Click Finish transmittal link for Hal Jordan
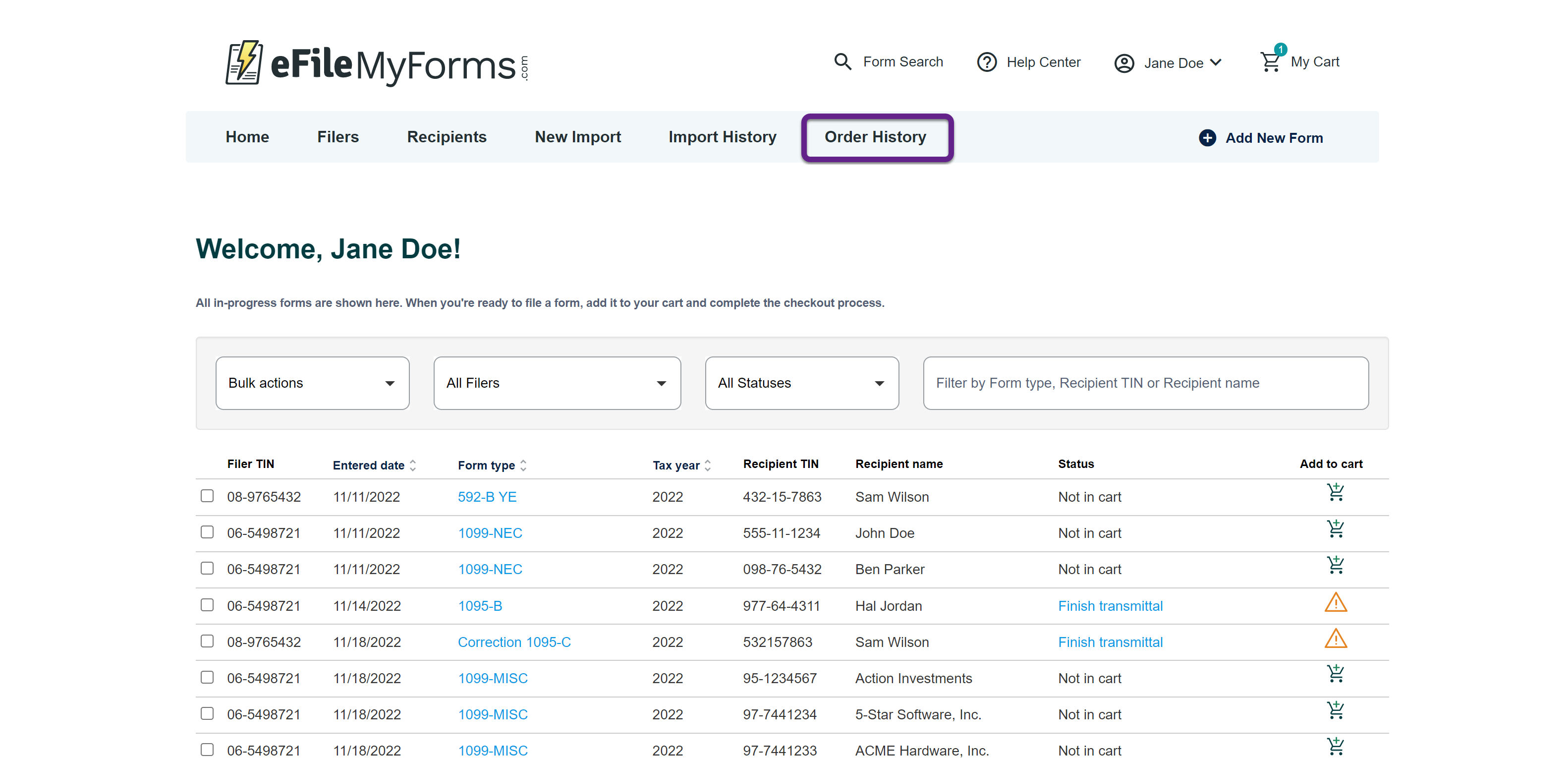The image size is (1568, 758). pos(1110,606)
